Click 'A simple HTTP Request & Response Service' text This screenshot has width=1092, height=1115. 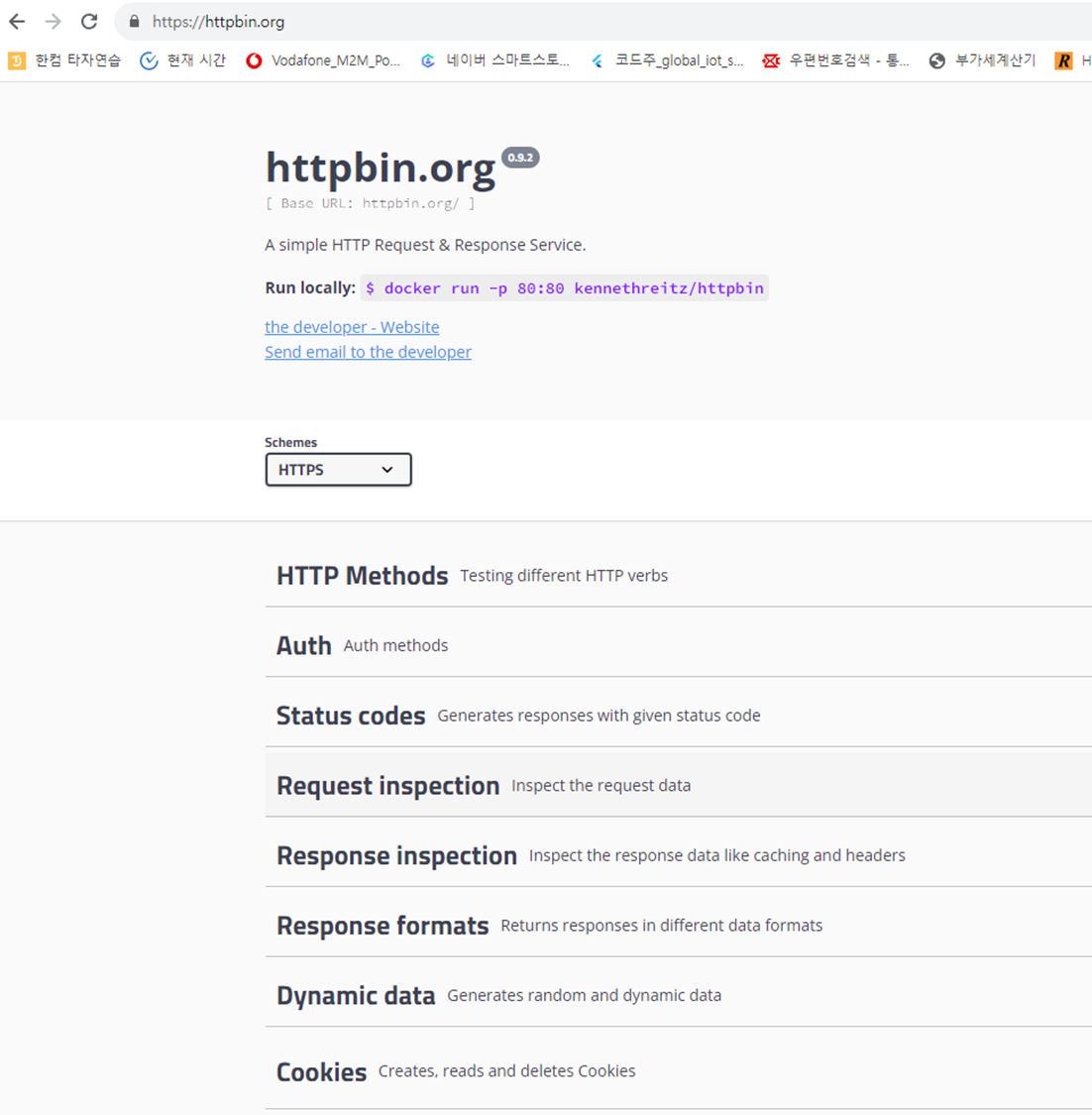[x=425, y=246]
